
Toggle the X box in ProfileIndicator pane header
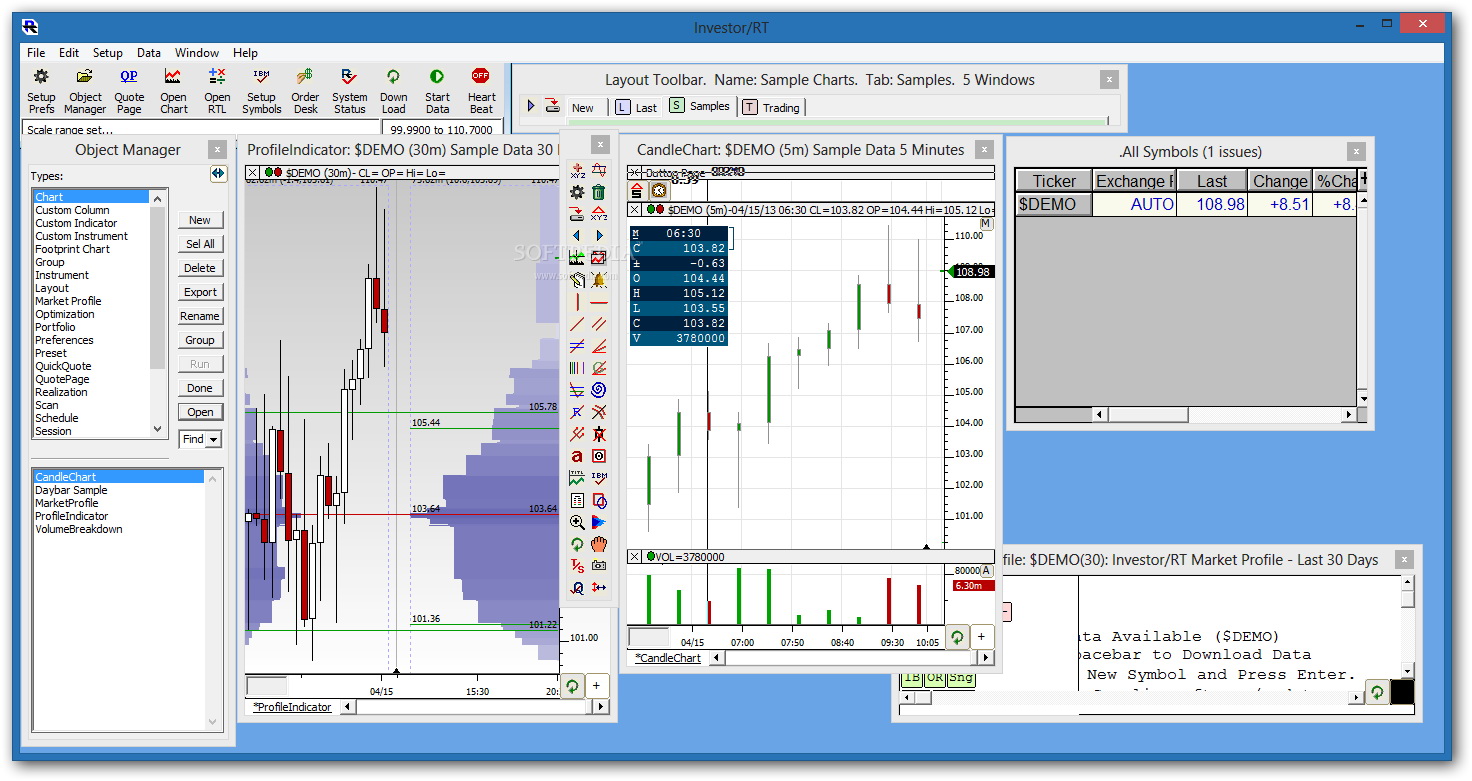tap(252, 173)
